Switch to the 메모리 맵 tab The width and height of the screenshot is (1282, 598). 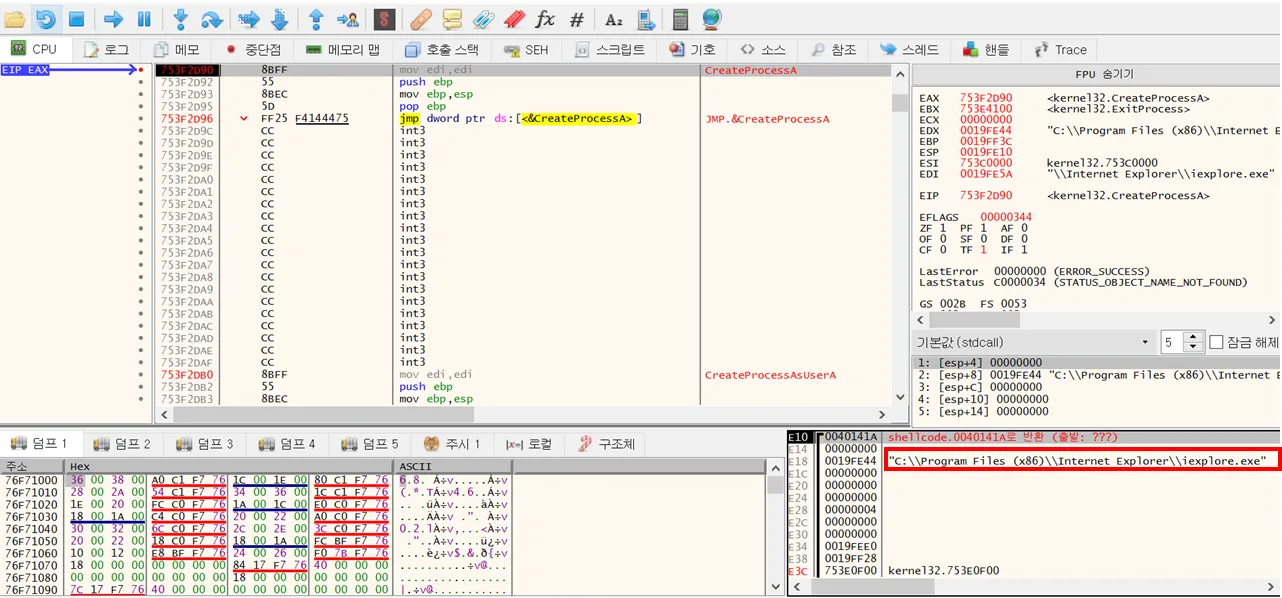tap(343, 49)
